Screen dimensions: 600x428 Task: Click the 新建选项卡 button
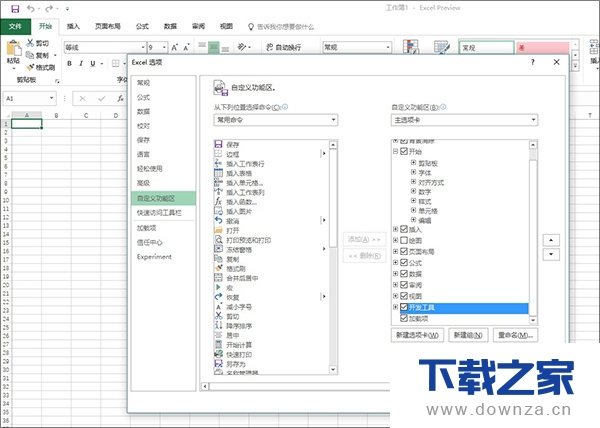417,335
